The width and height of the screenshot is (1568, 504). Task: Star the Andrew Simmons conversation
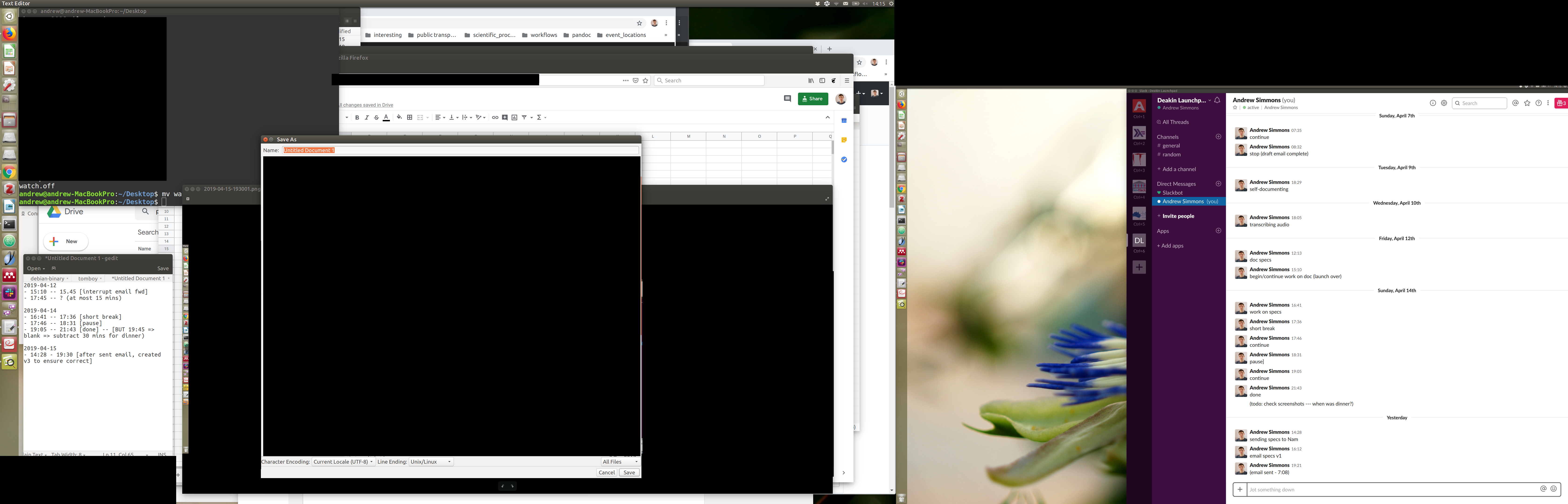[1235, 108]
